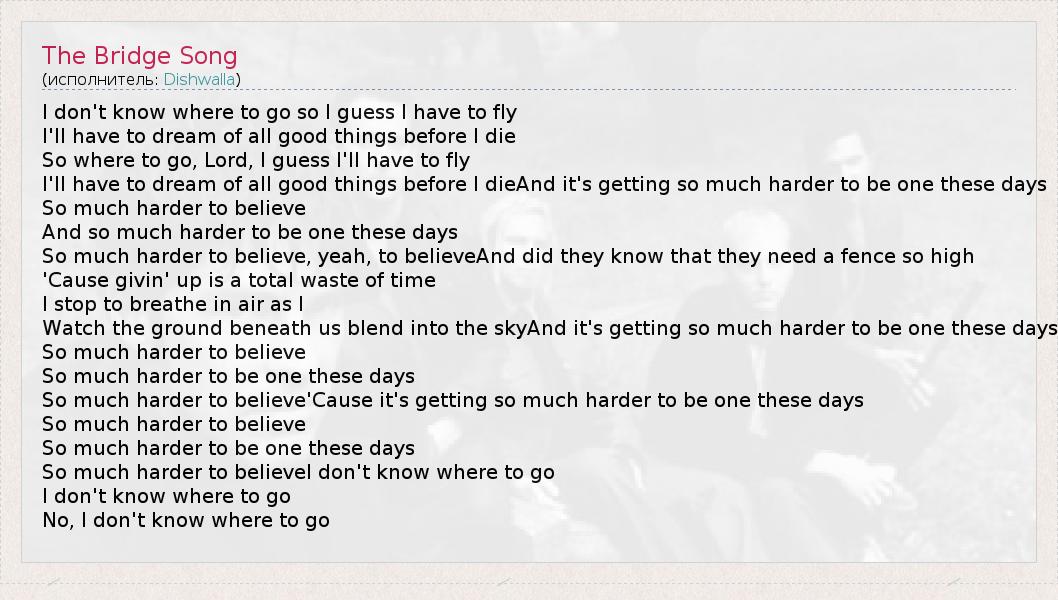Image resolution: width=1058 pixels, height=600 pixels.
Task: Open the Dishwalla artist link
Action: (200, 79)
